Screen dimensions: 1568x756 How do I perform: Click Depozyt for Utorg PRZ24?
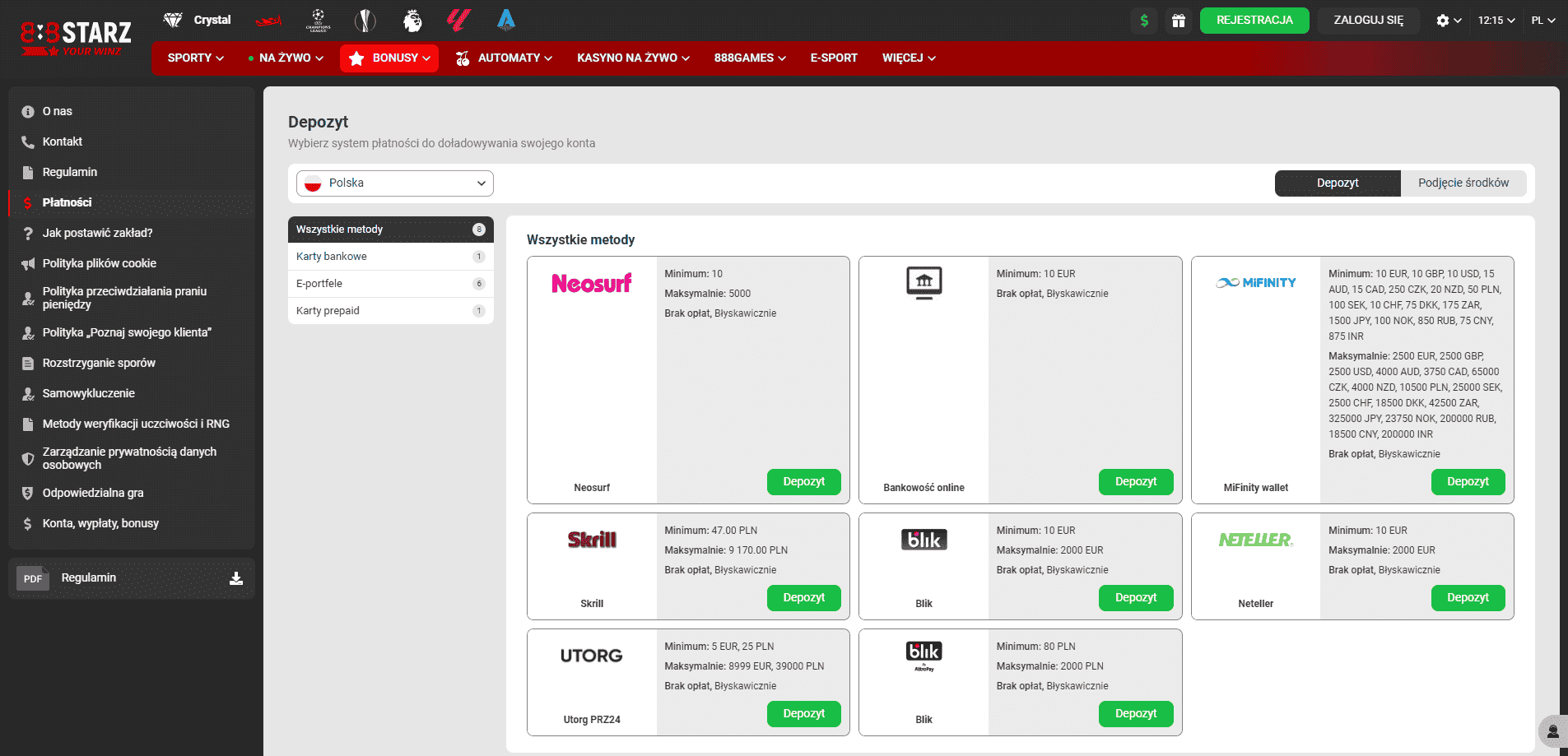pyautogui.click(x=804, y=714)
